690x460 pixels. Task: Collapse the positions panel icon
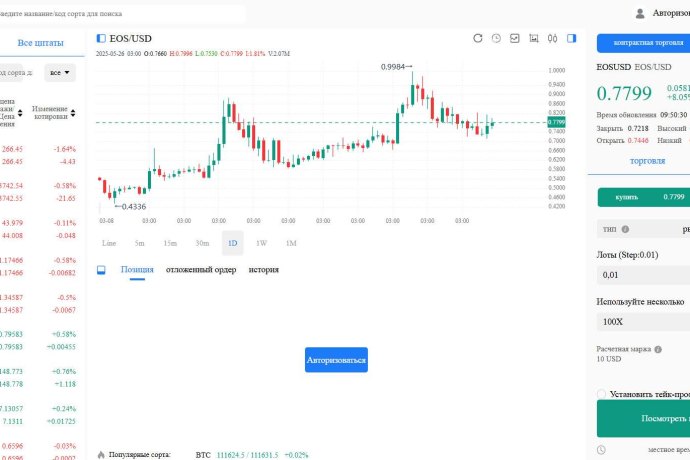(x=101, y=270)
